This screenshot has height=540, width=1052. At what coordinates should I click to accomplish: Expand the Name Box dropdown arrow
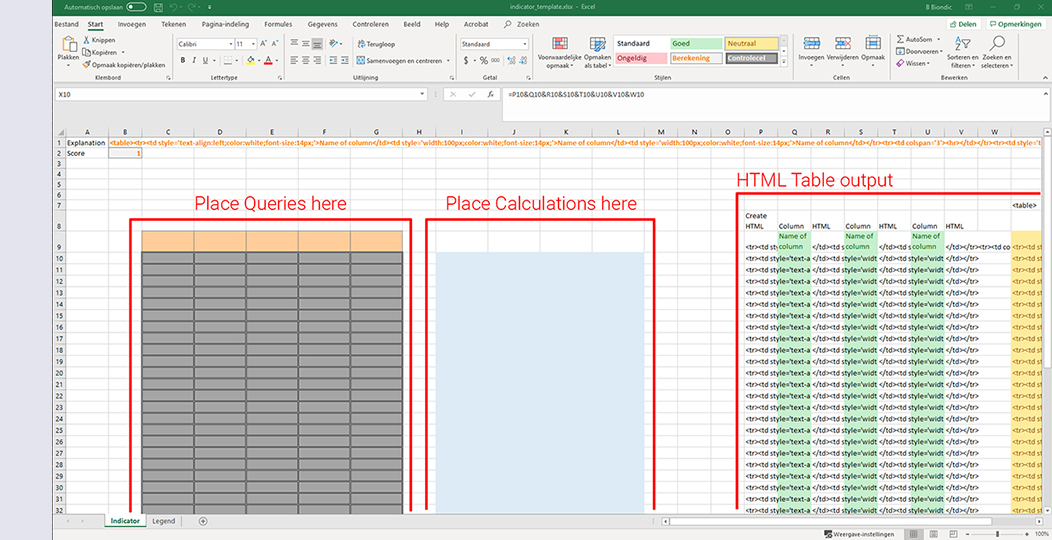pyautogui.click(x=423, y=94)
